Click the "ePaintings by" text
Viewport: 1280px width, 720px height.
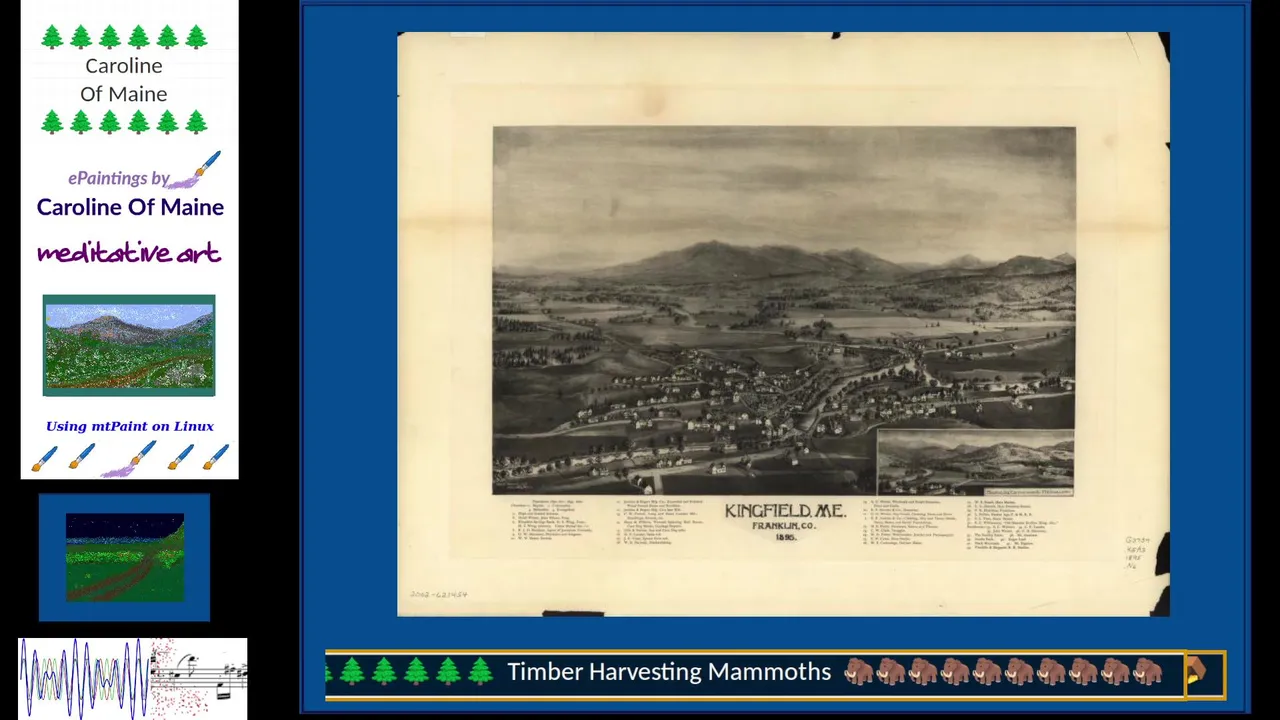pos(118,178)
